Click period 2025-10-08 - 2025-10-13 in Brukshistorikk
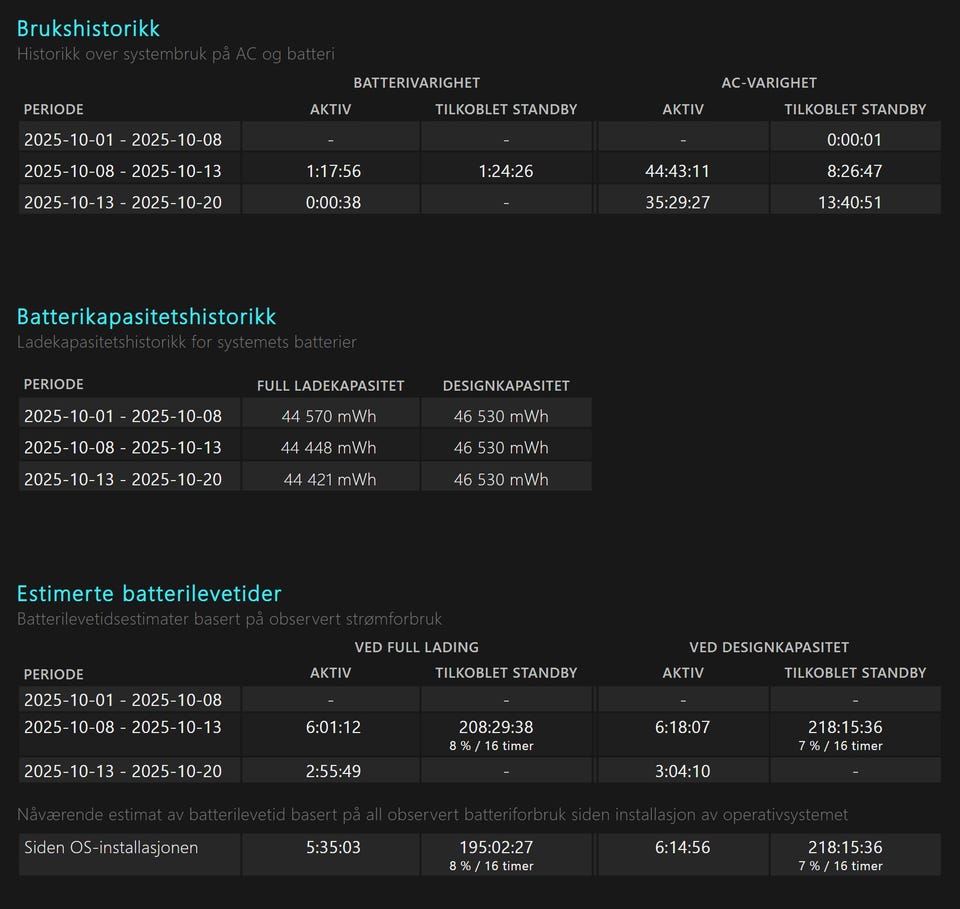The width and height of the screenshot is (960, 909). click(122, 171)
